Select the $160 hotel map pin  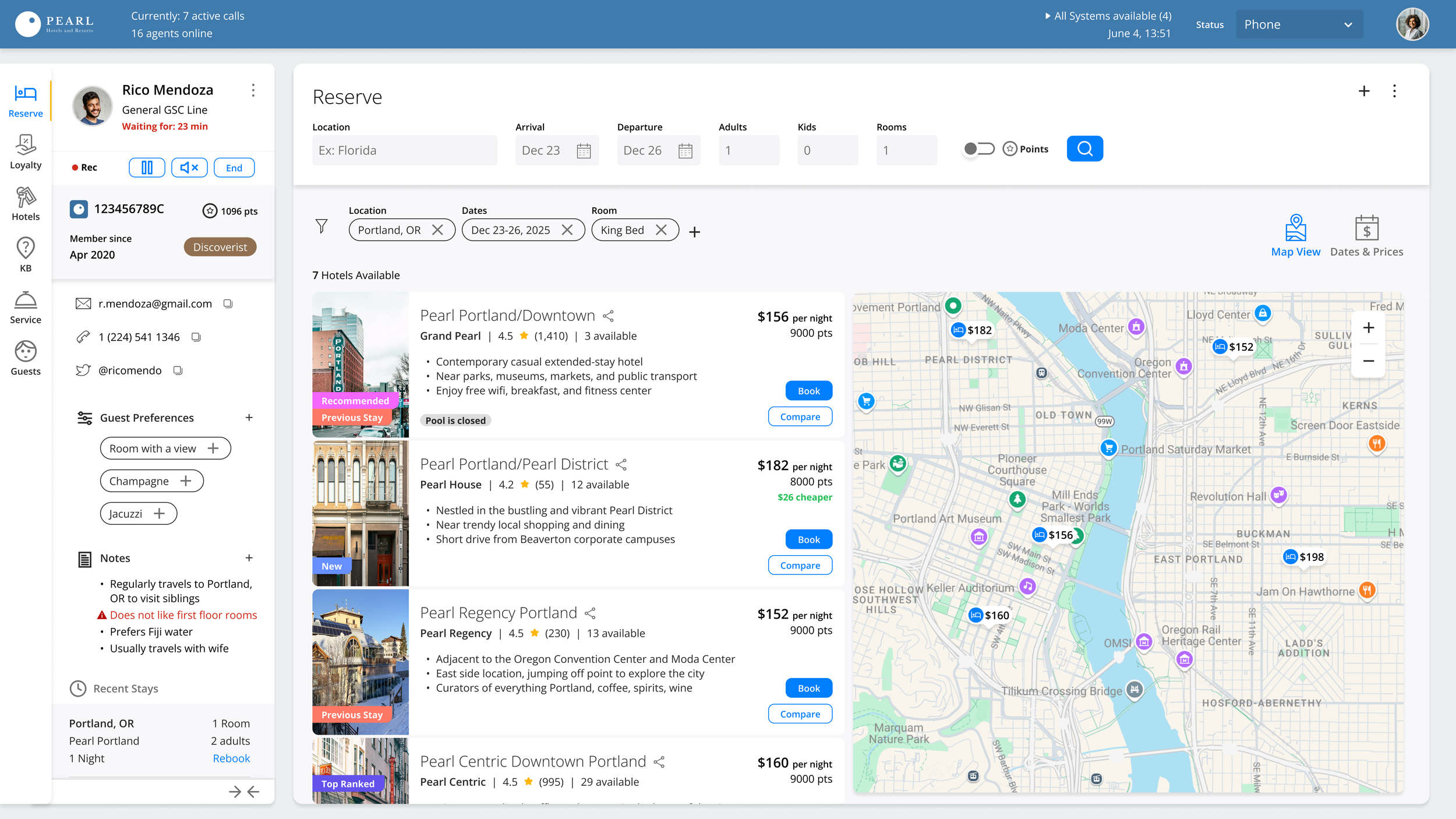point(989,615)
